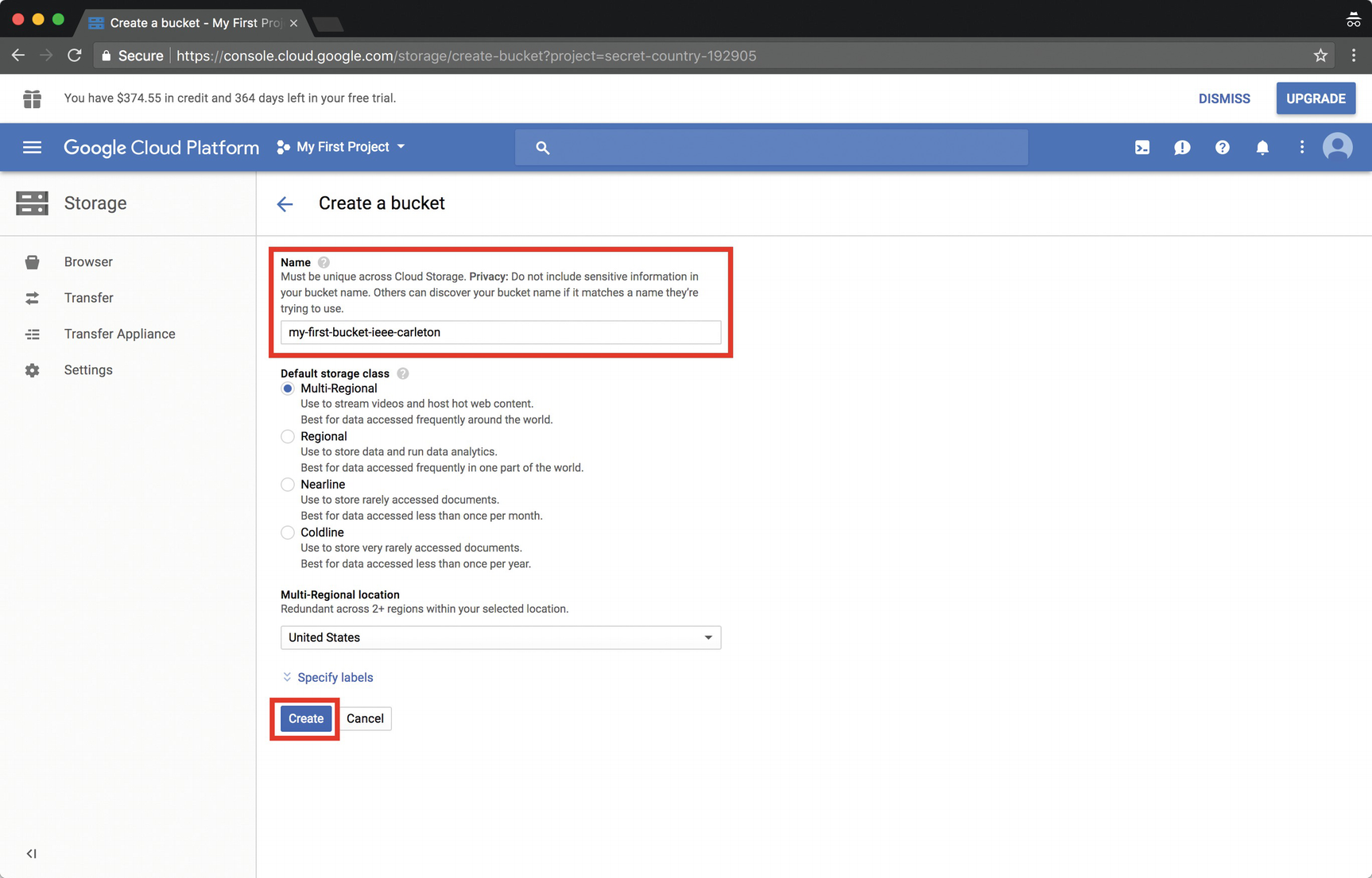This screenshot has height=878, width=1372.
Task: Collapse the left sidebar panel
Action: pos(31,853)
